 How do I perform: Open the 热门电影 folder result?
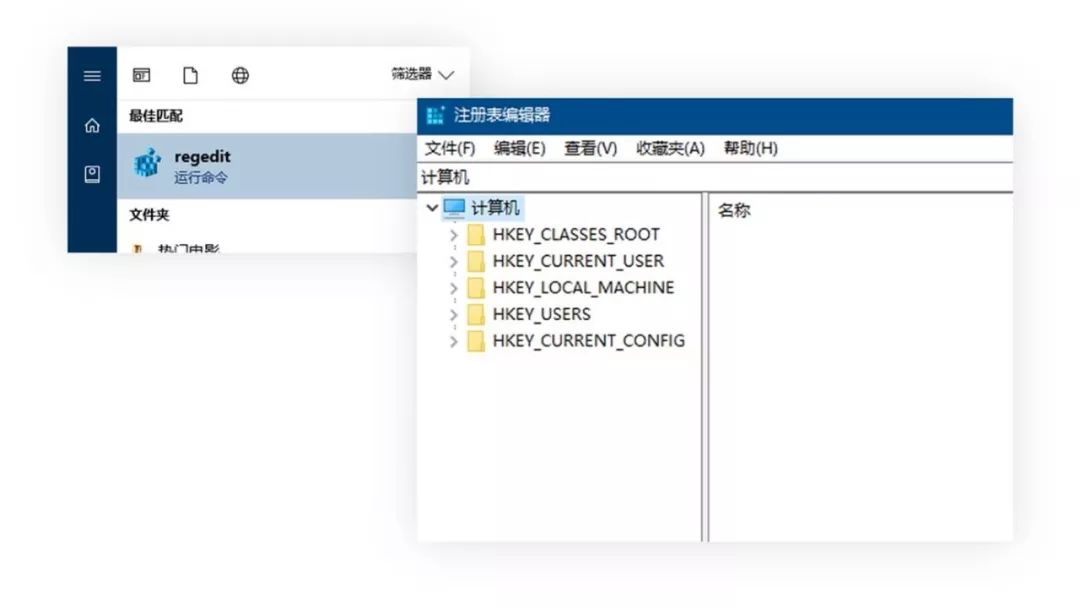tap(200, 248)
